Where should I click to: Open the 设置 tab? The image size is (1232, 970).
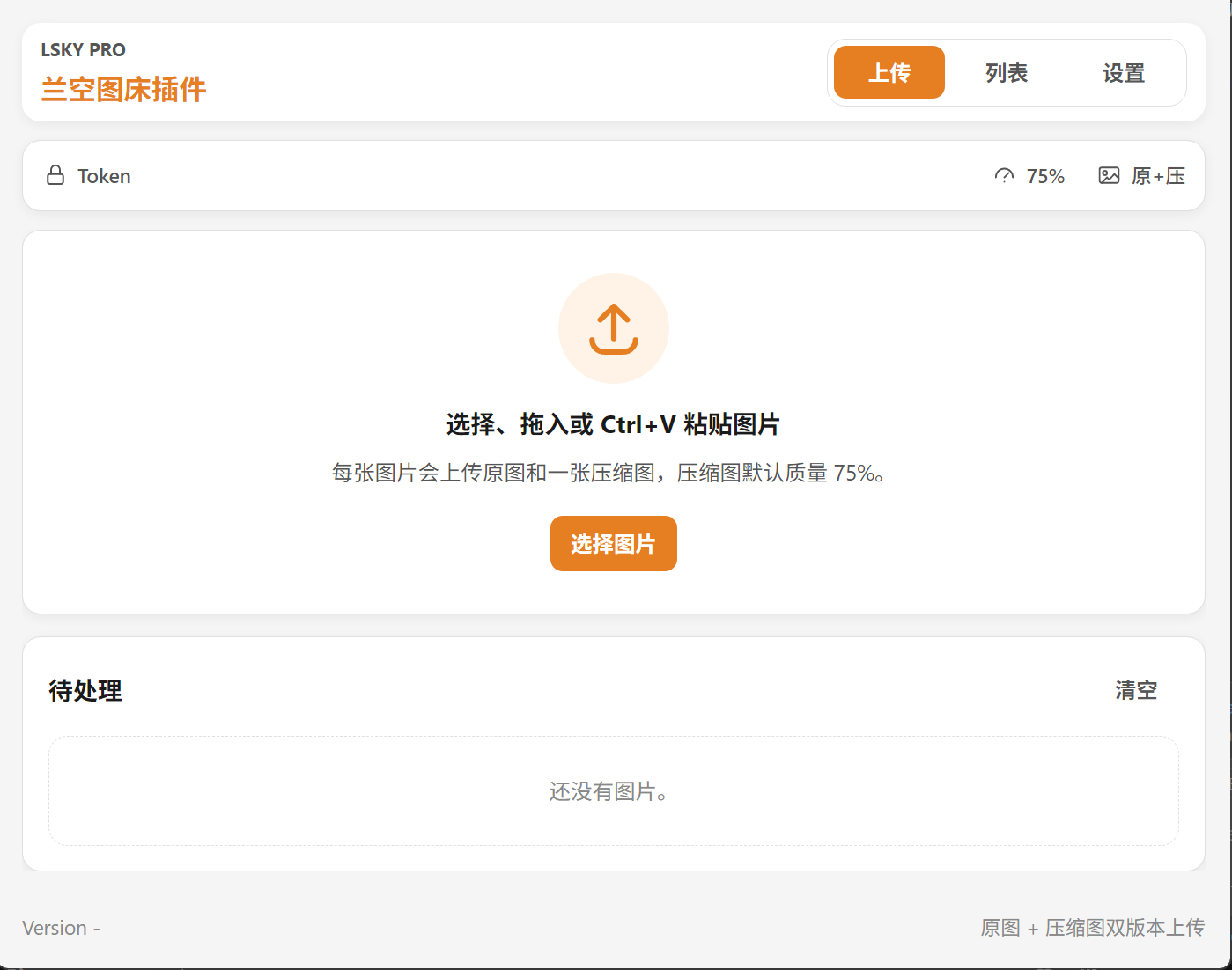coord(1124,72)
